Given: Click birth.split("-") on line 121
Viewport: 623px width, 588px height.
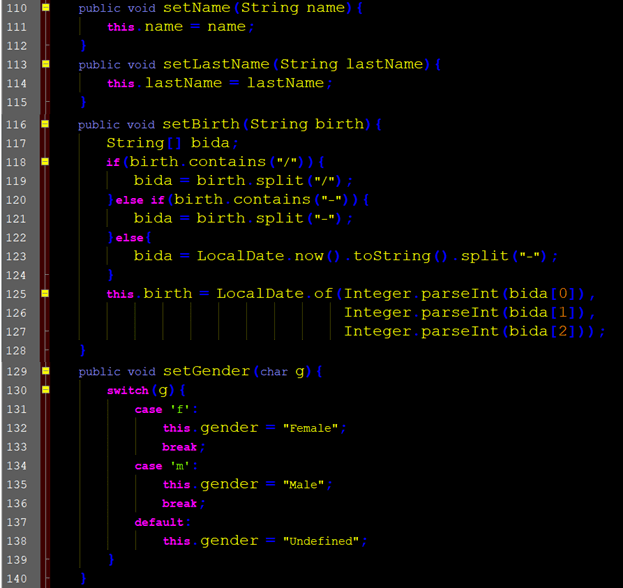Looking at the screenshot, I should 269,218.
